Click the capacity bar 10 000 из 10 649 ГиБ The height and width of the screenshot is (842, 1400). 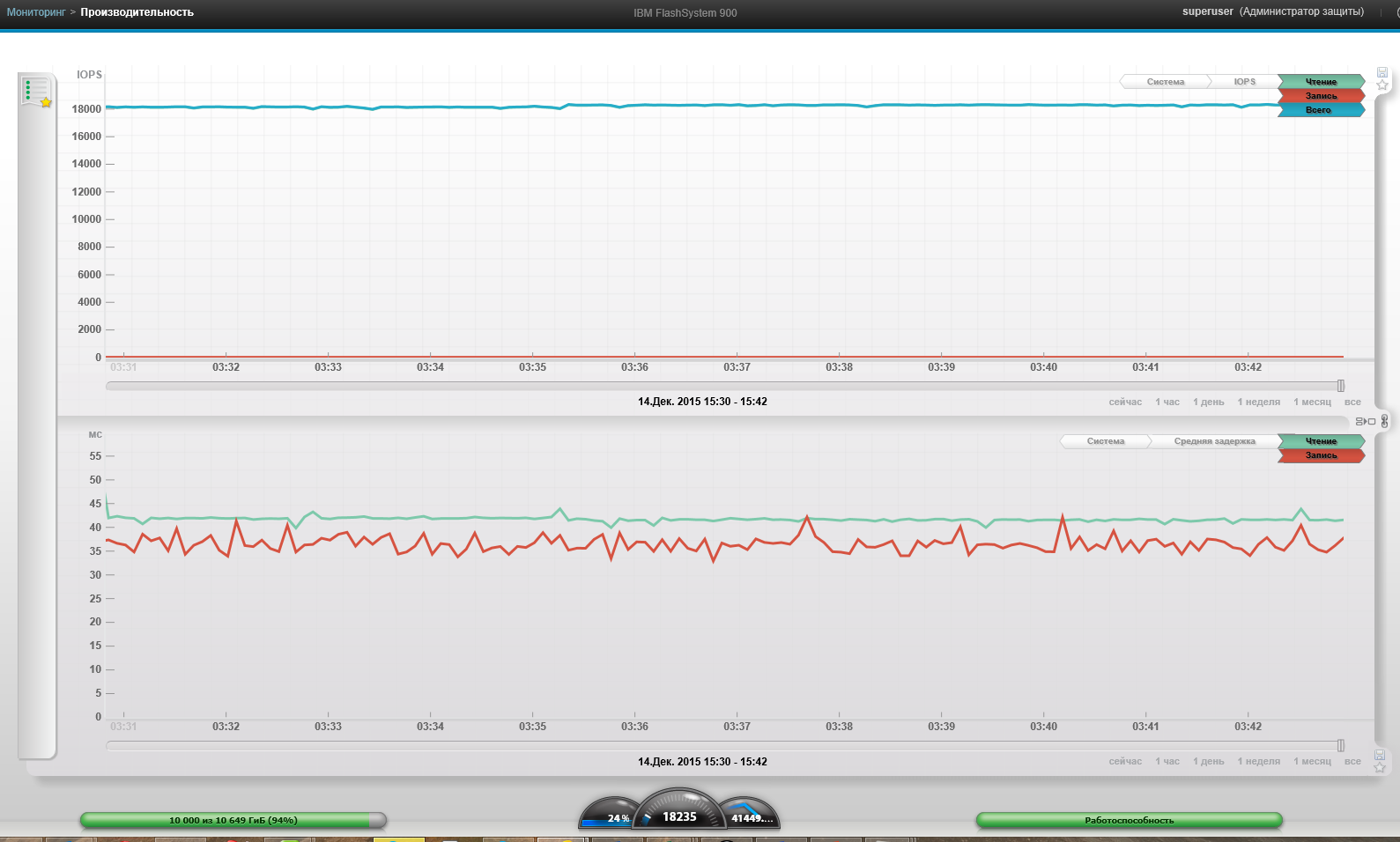pyautogui.click(x=233, y=820)
